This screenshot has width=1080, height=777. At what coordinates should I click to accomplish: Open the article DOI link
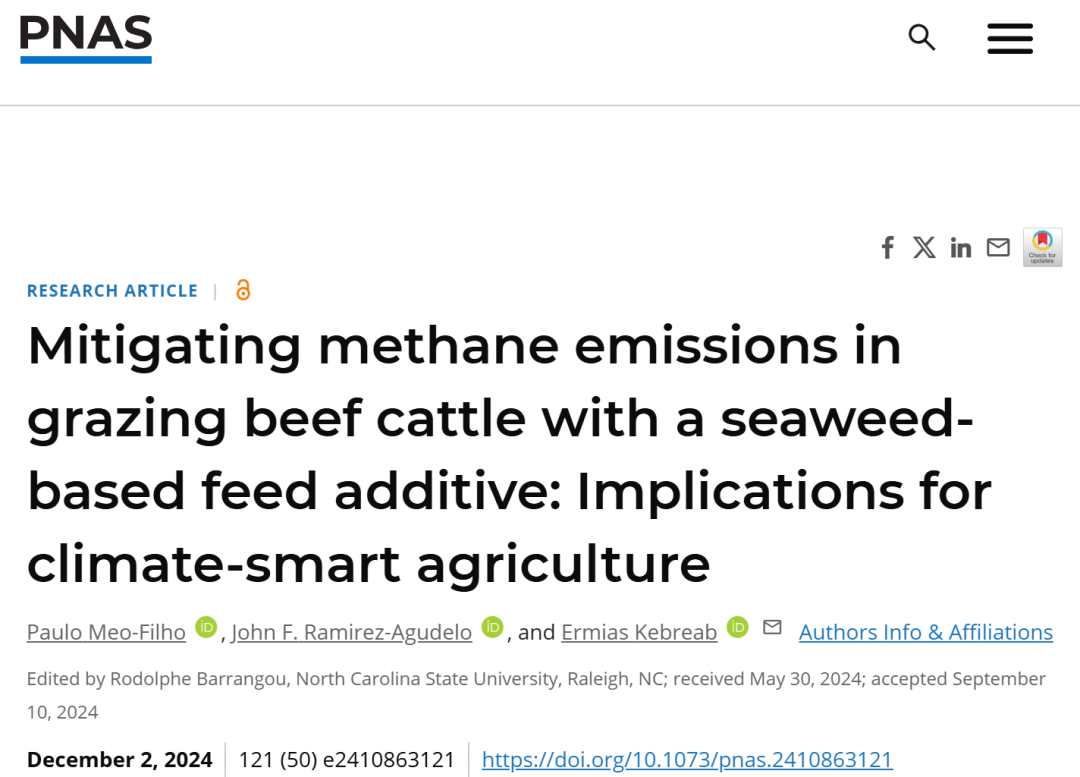click(687, 760)
